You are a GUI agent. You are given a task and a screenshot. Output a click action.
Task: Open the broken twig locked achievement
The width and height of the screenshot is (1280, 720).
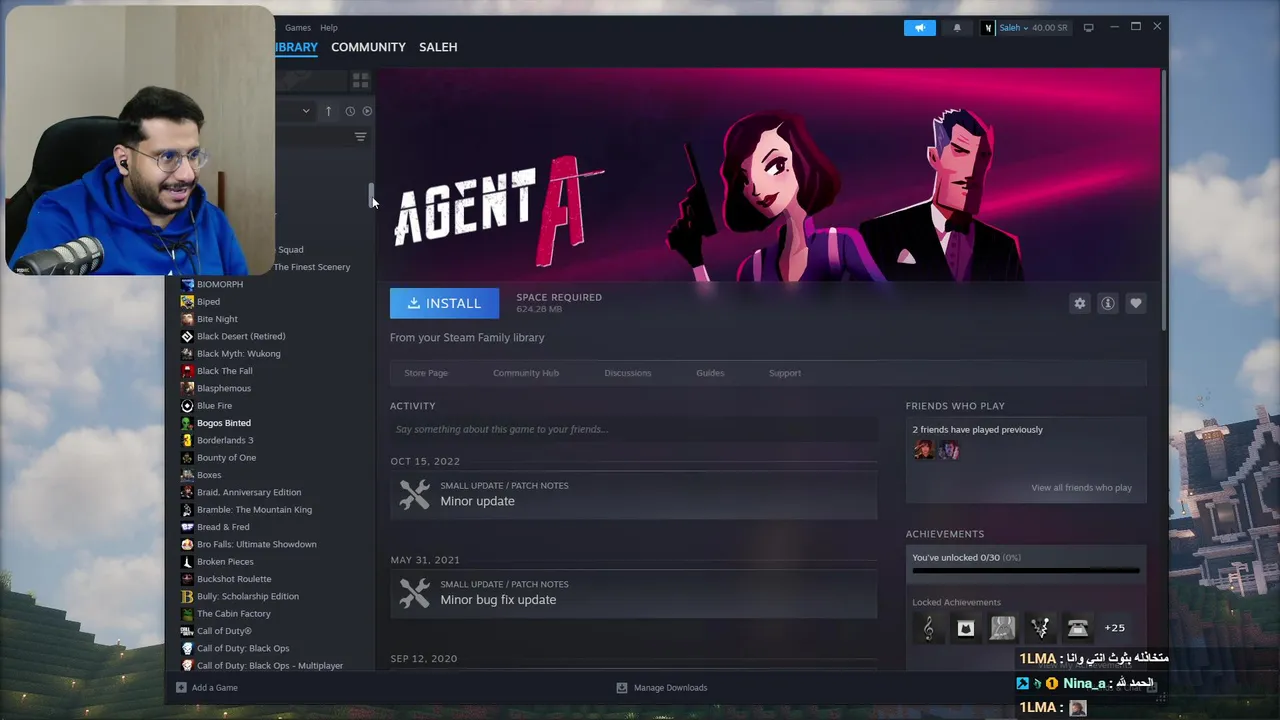1040,628
